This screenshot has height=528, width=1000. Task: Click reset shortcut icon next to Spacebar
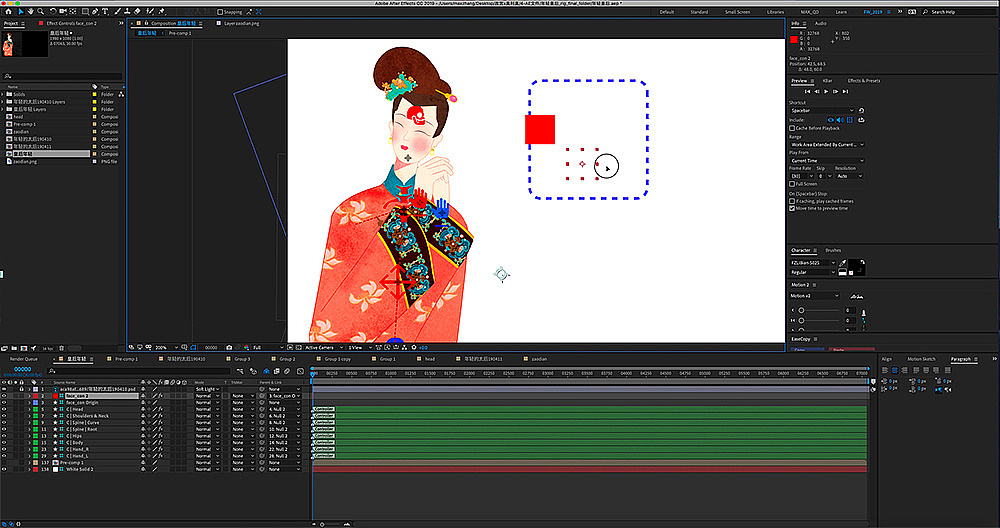click(861, 110)
